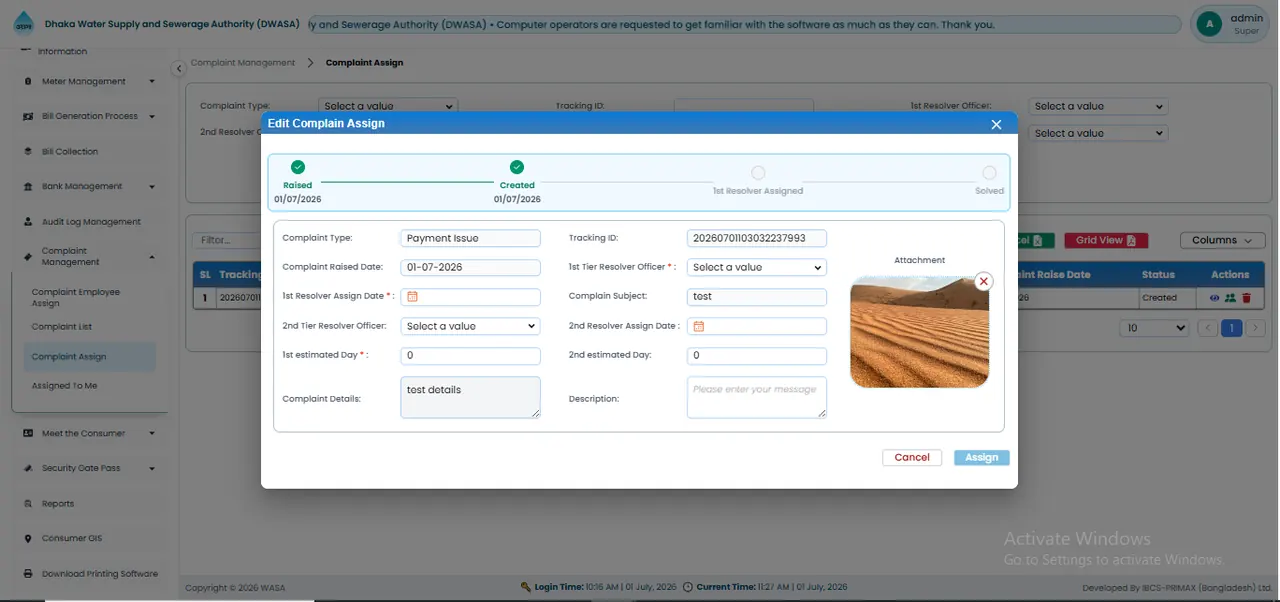The height and width of the screenshot is (602, 1280).
Task: Click the Created step check circle
Action: (x=517, y=168)
